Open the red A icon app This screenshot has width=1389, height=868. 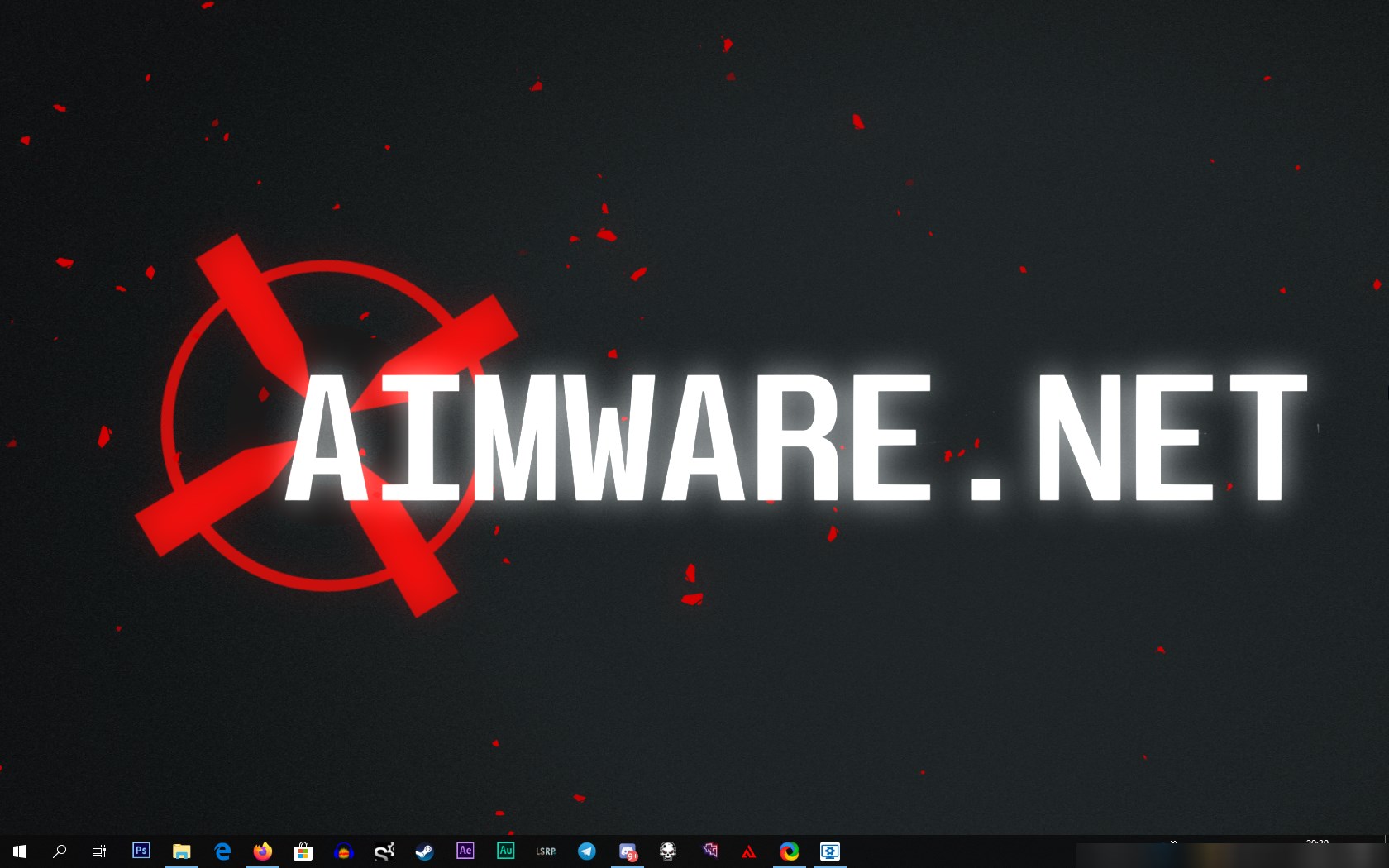(749, 851)
